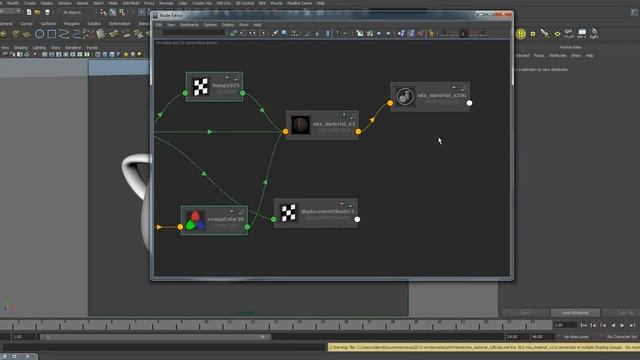640x360 pixels.
Task: Click the time range slider bar
Action: [155, 337]
